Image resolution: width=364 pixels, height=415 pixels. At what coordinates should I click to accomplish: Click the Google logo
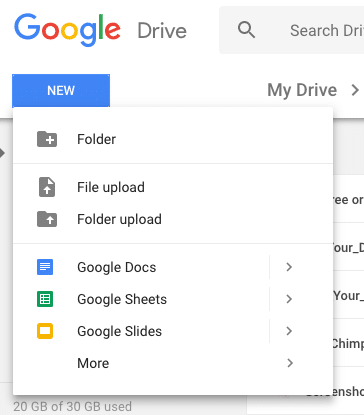(67, 30)
